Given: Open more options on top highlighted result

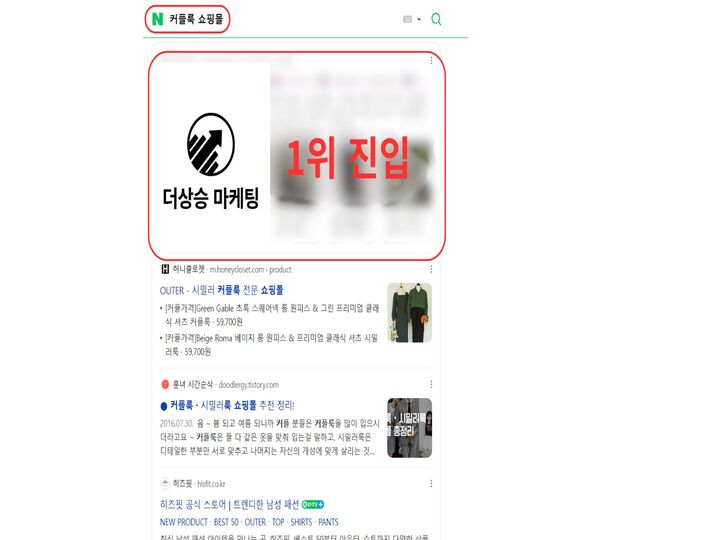Looking at the screenshot, I should pyautogui.click(x=431, y=60).
